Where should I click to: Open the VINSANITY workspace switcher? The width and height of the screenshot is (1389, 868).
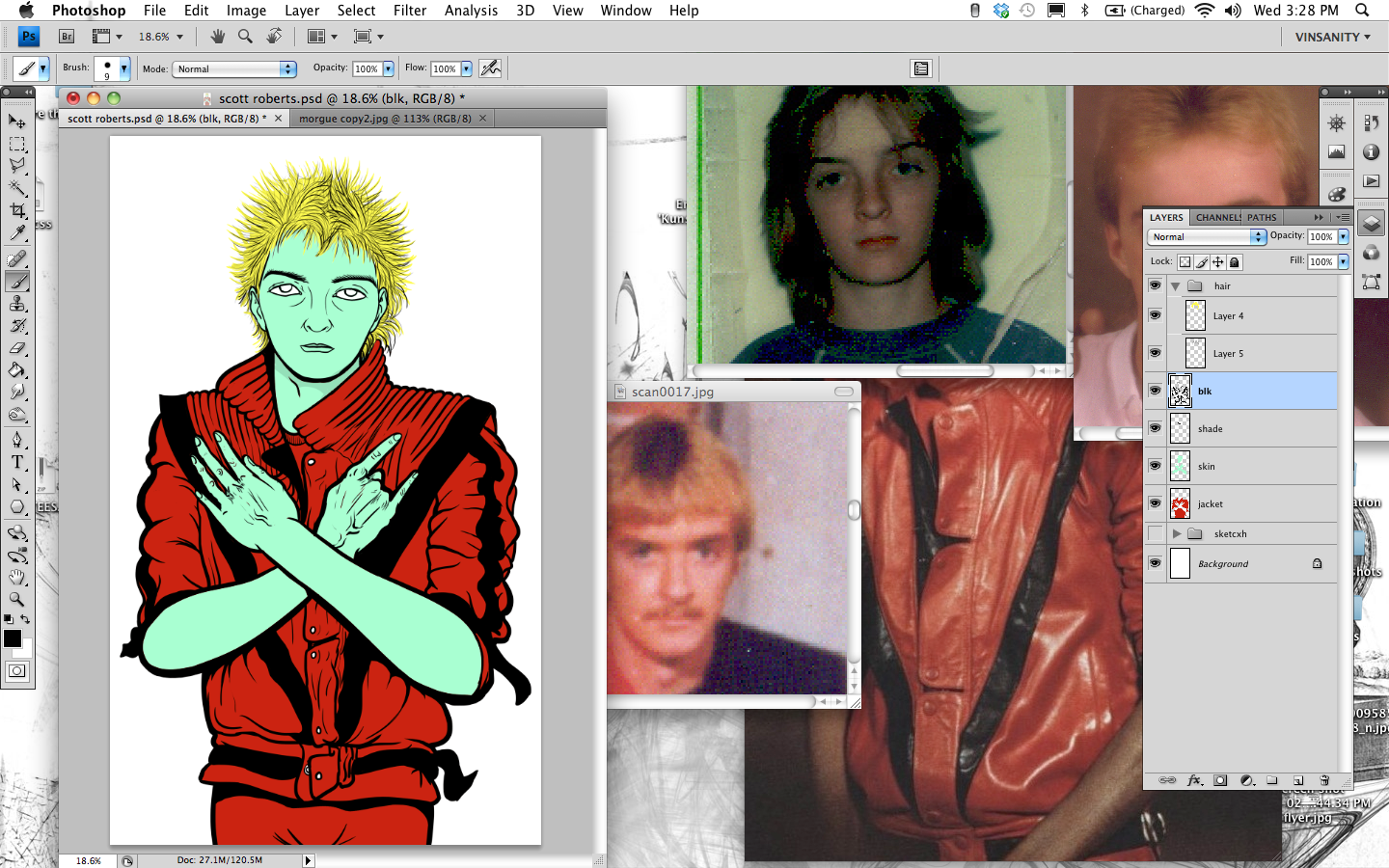click(1332, 37)
